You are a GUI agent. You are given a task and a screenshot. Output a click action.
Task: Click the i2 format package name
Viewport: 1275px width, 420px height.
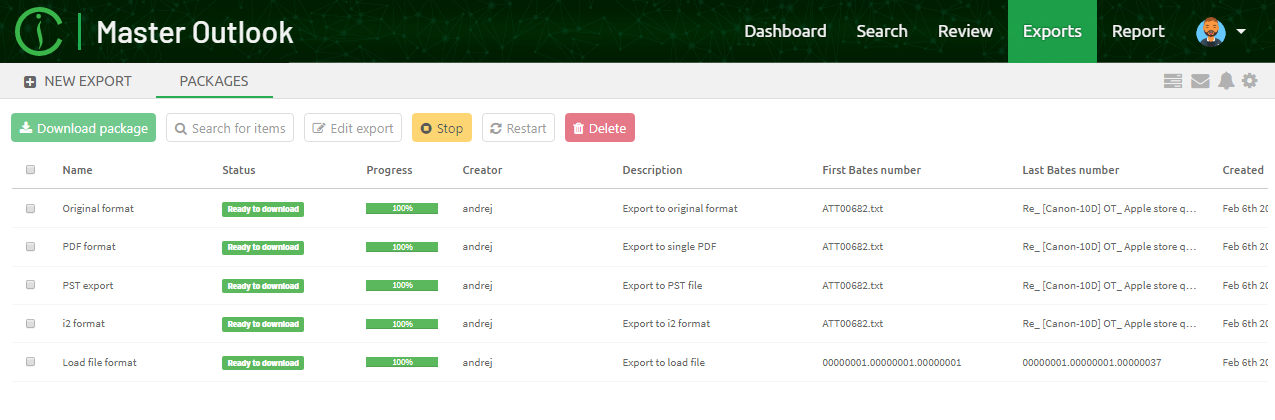tap(83, 324)
